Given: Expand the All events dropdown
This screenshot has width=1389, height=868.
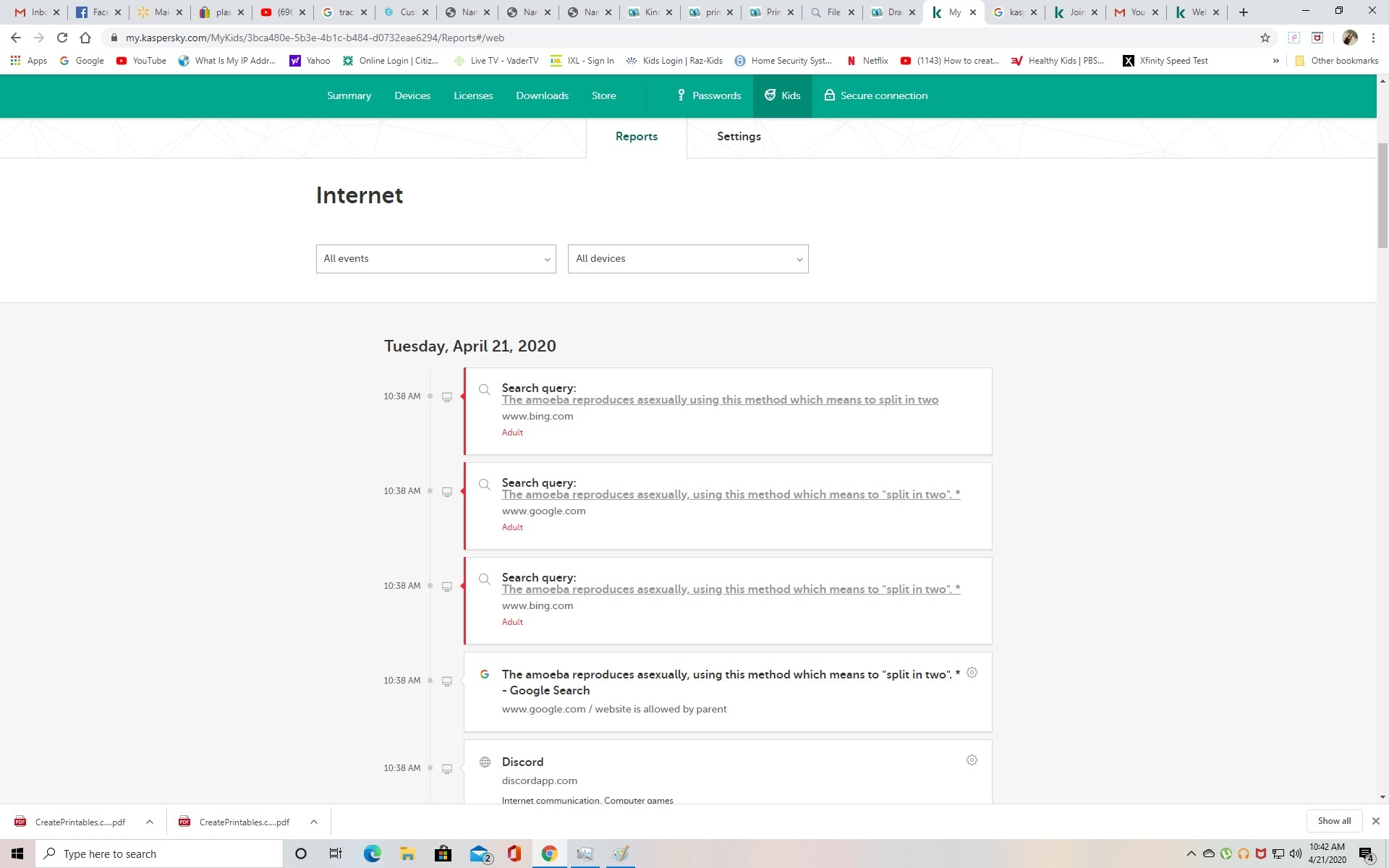Looking at the screenshot, I should [x=436, y=259].
